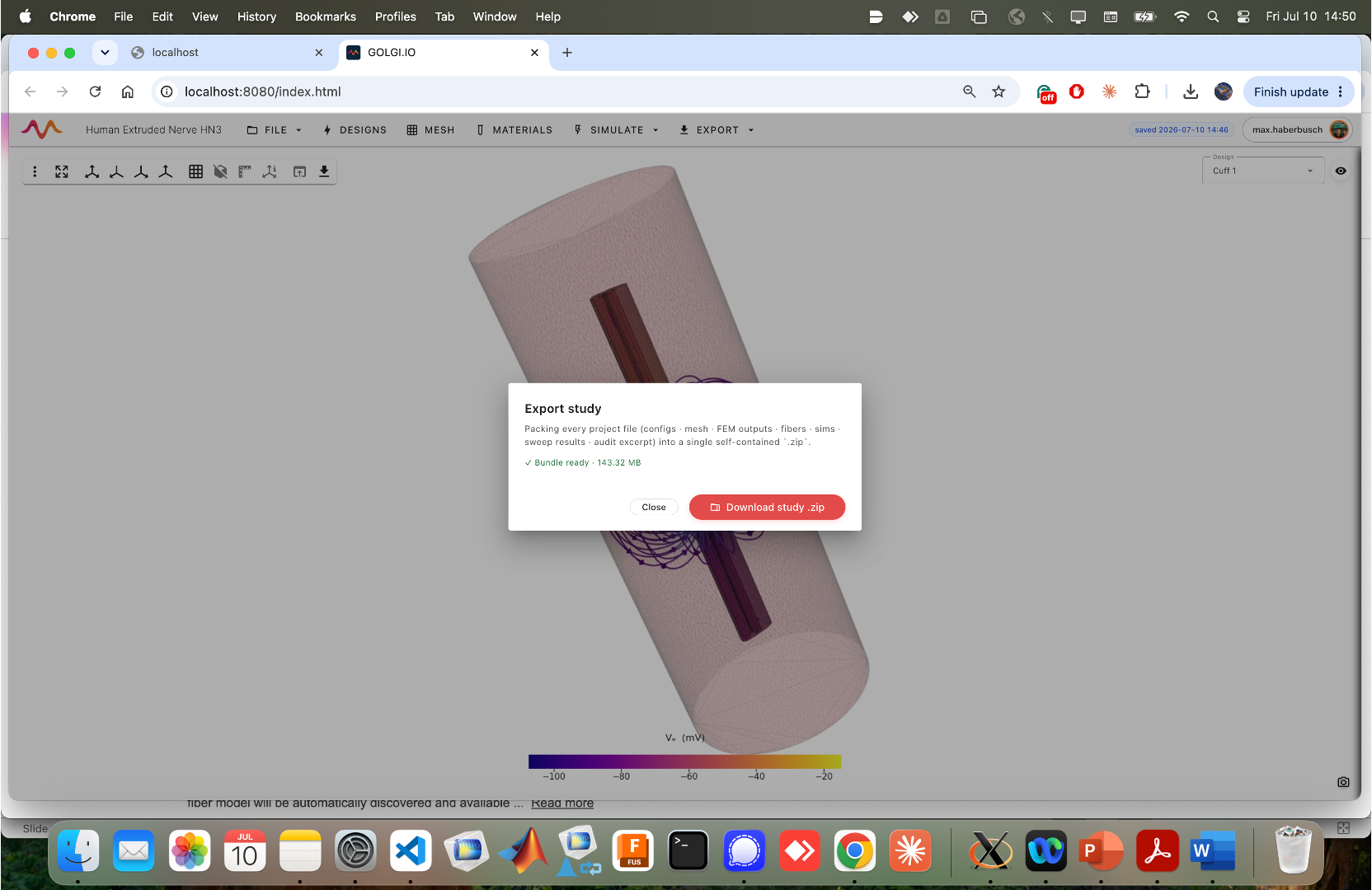Click the axis icon with right-pointing arrow
The width and height of the screenshot is (1372, 890).
(142, 171)
